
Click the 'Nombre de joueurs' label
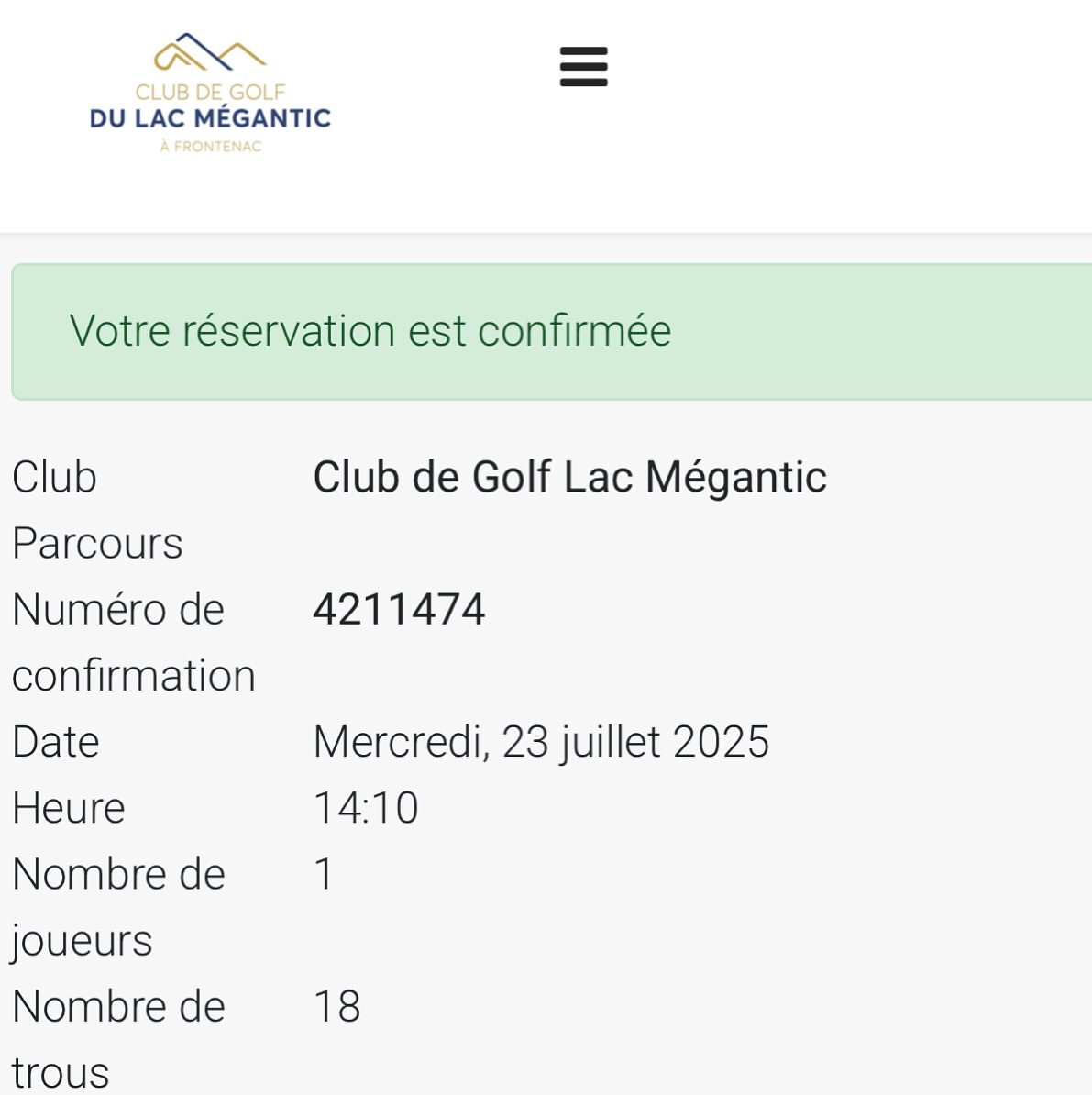(118, 907)
